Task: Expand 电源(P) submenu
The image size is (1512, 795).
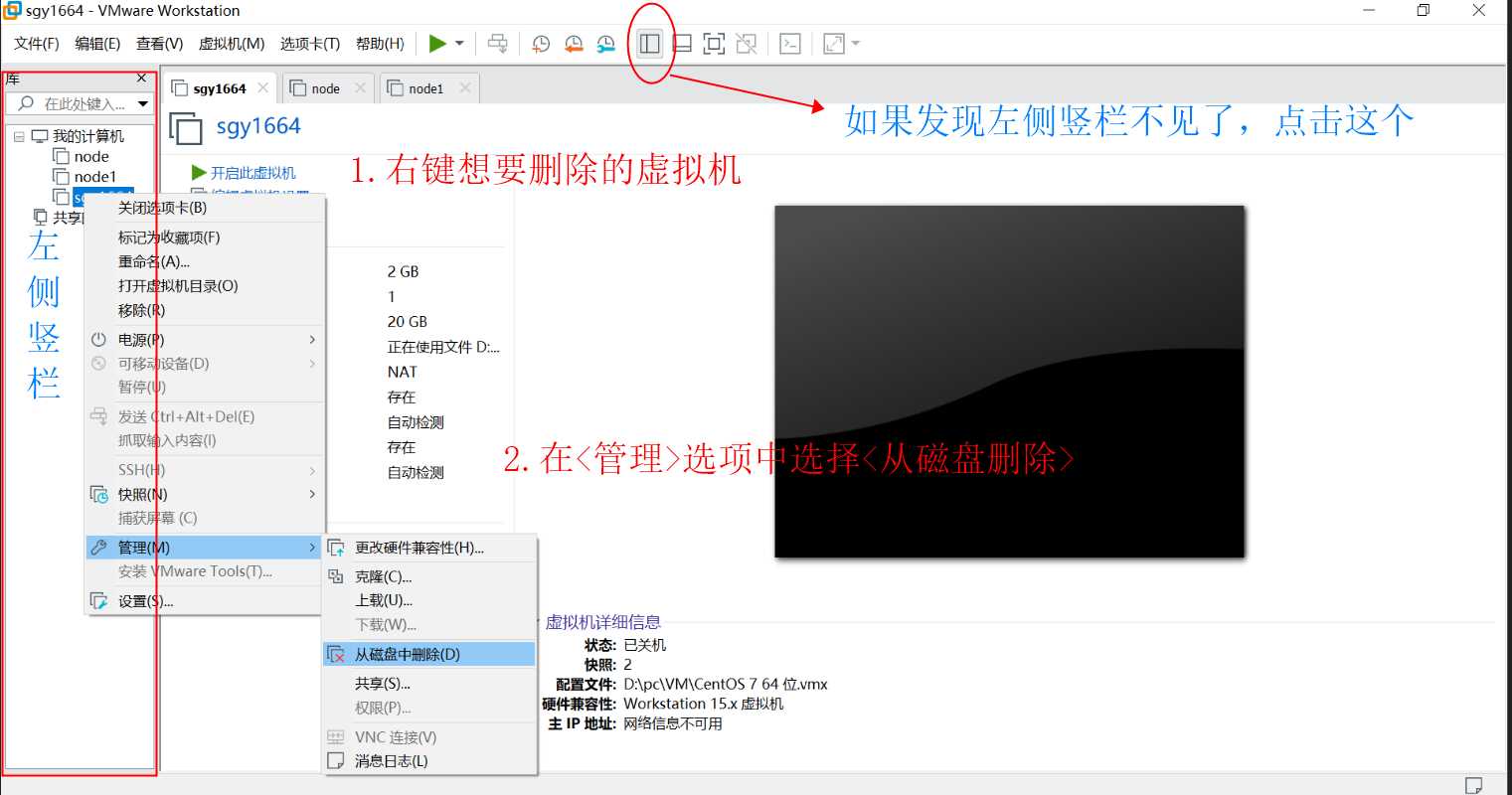Action: pos(206,340)
